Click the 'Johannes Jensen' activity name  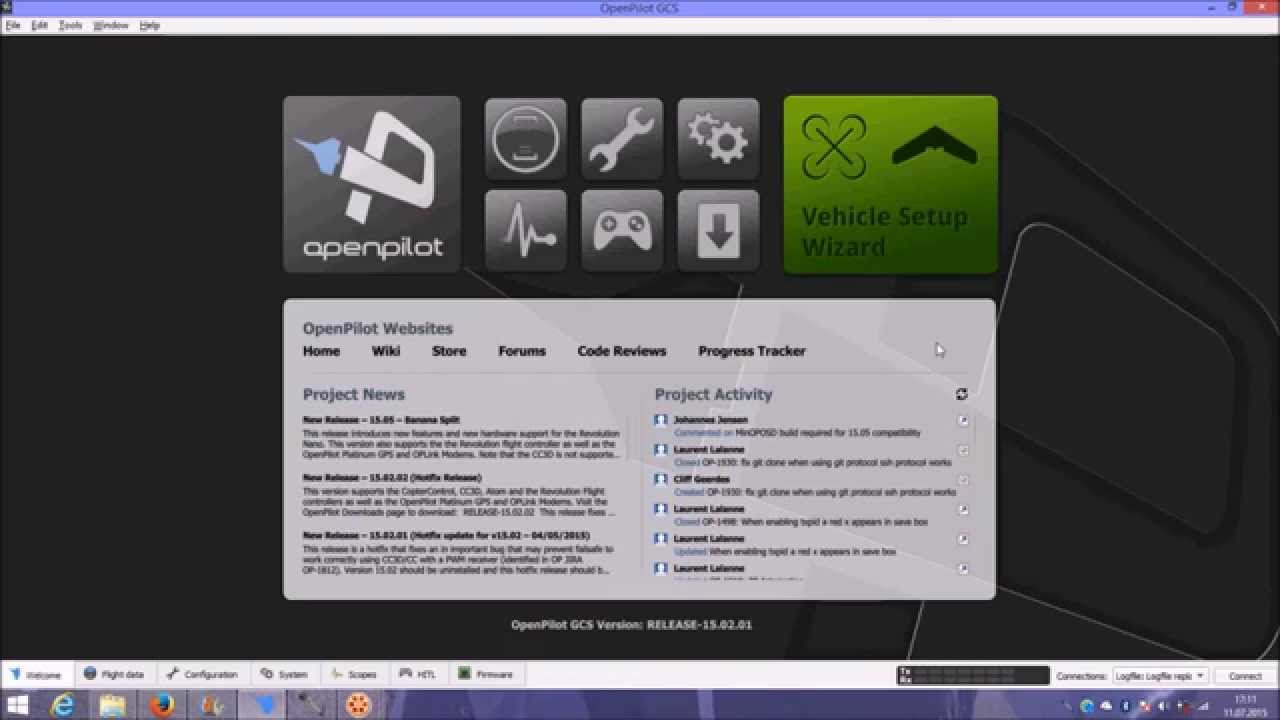[x=710, y=421]
